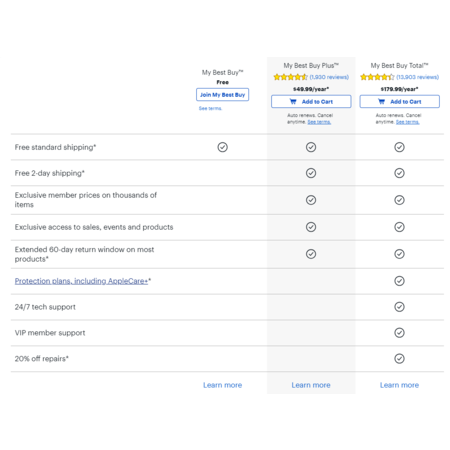Image resolution: width=450 pixels, height=450 pixels.
Task: Open See terms under Join My Best Buy
Action: [x=210, y=108]
